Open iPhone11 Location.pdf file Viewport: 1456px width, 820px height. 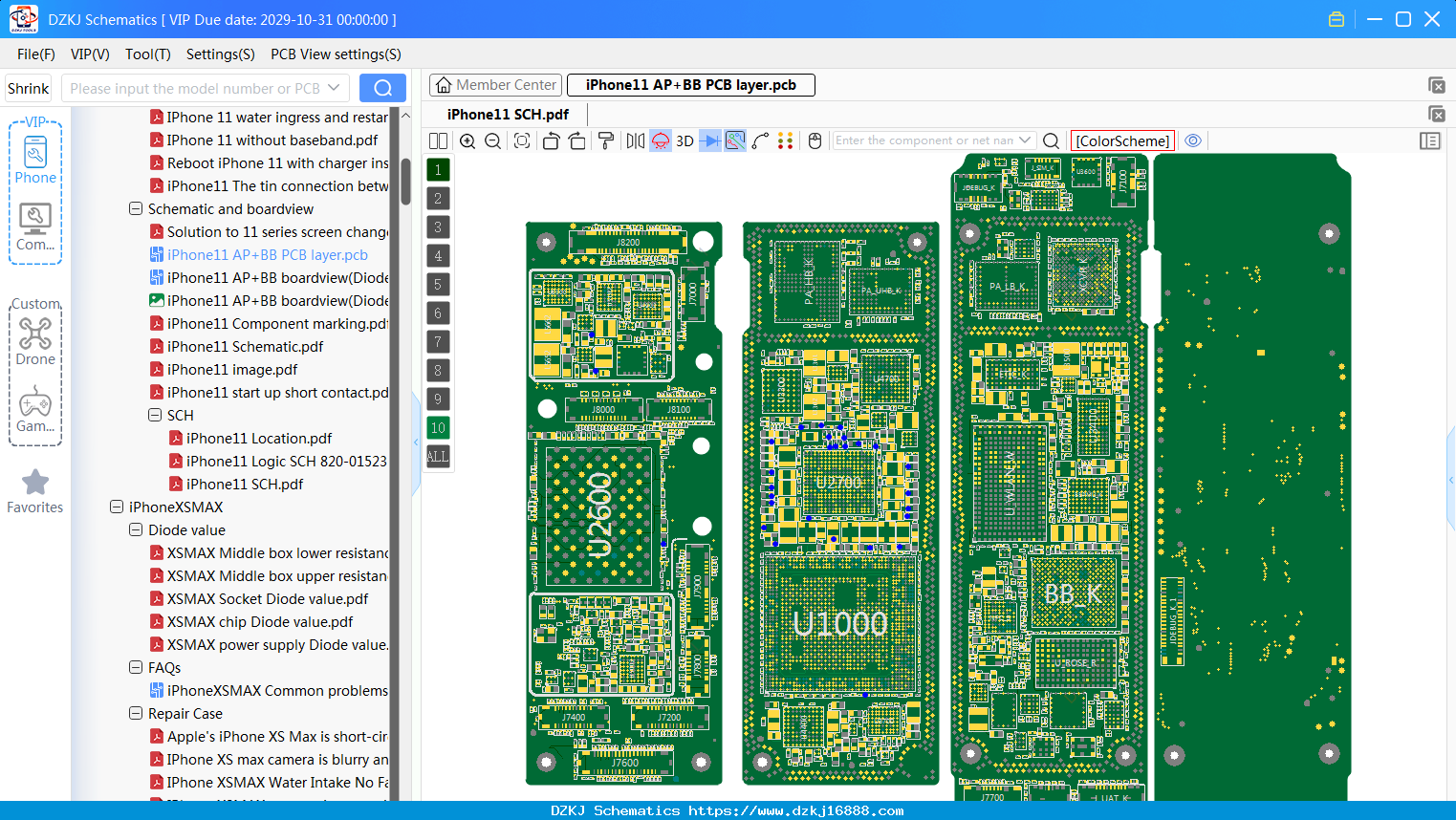pos(259,438)
